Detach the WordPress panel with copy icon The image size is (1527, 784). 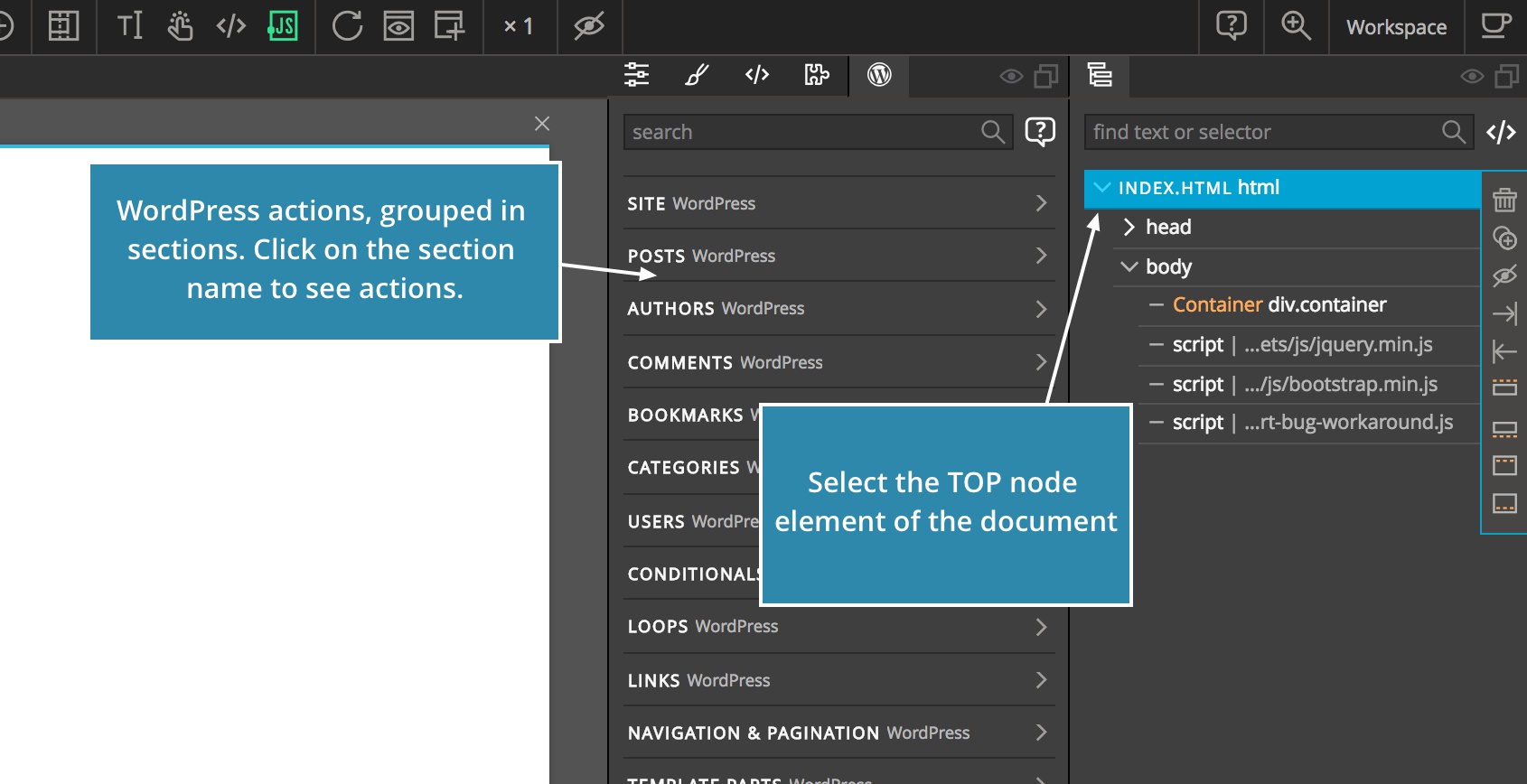click(1046, 77)
